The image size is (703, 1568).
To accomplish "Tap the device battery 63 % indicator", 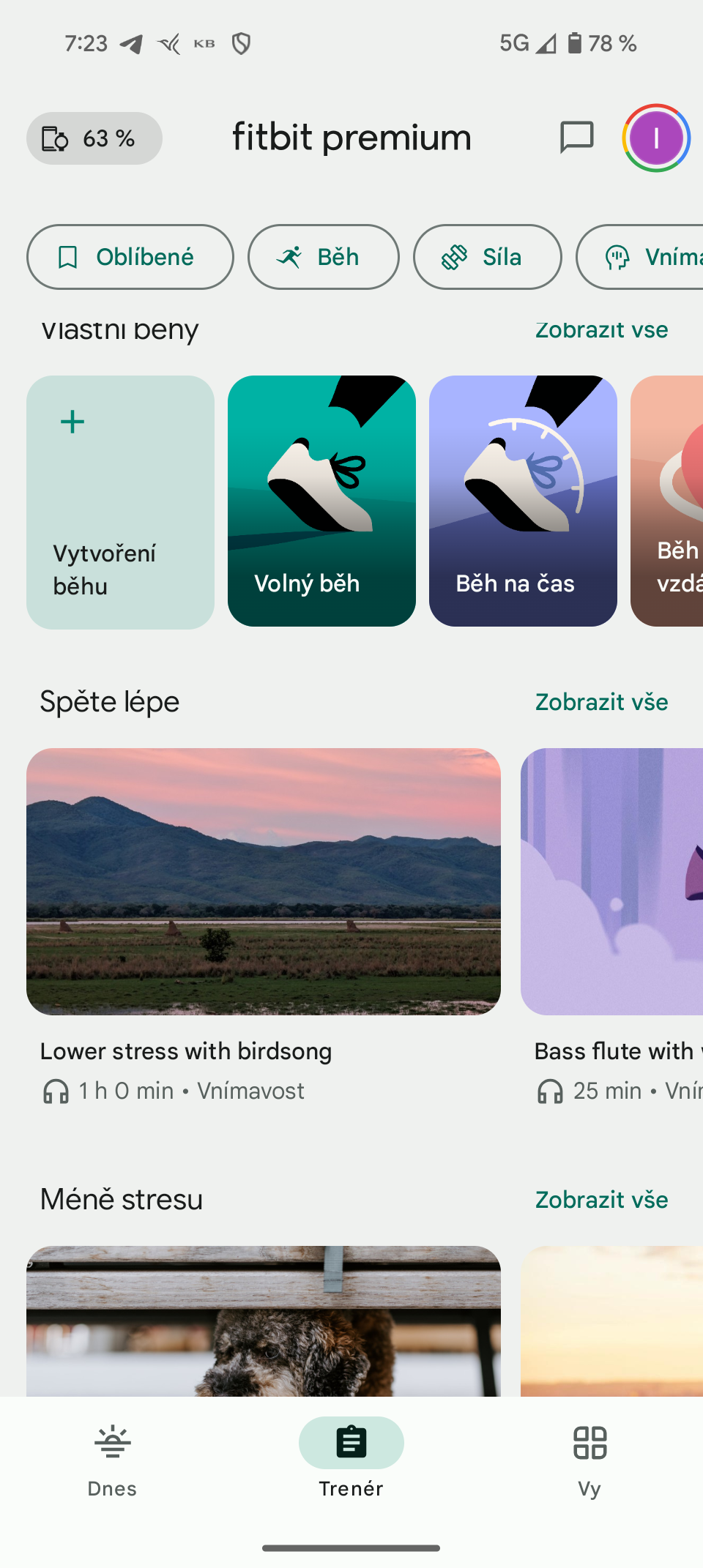I will point(94,138).
